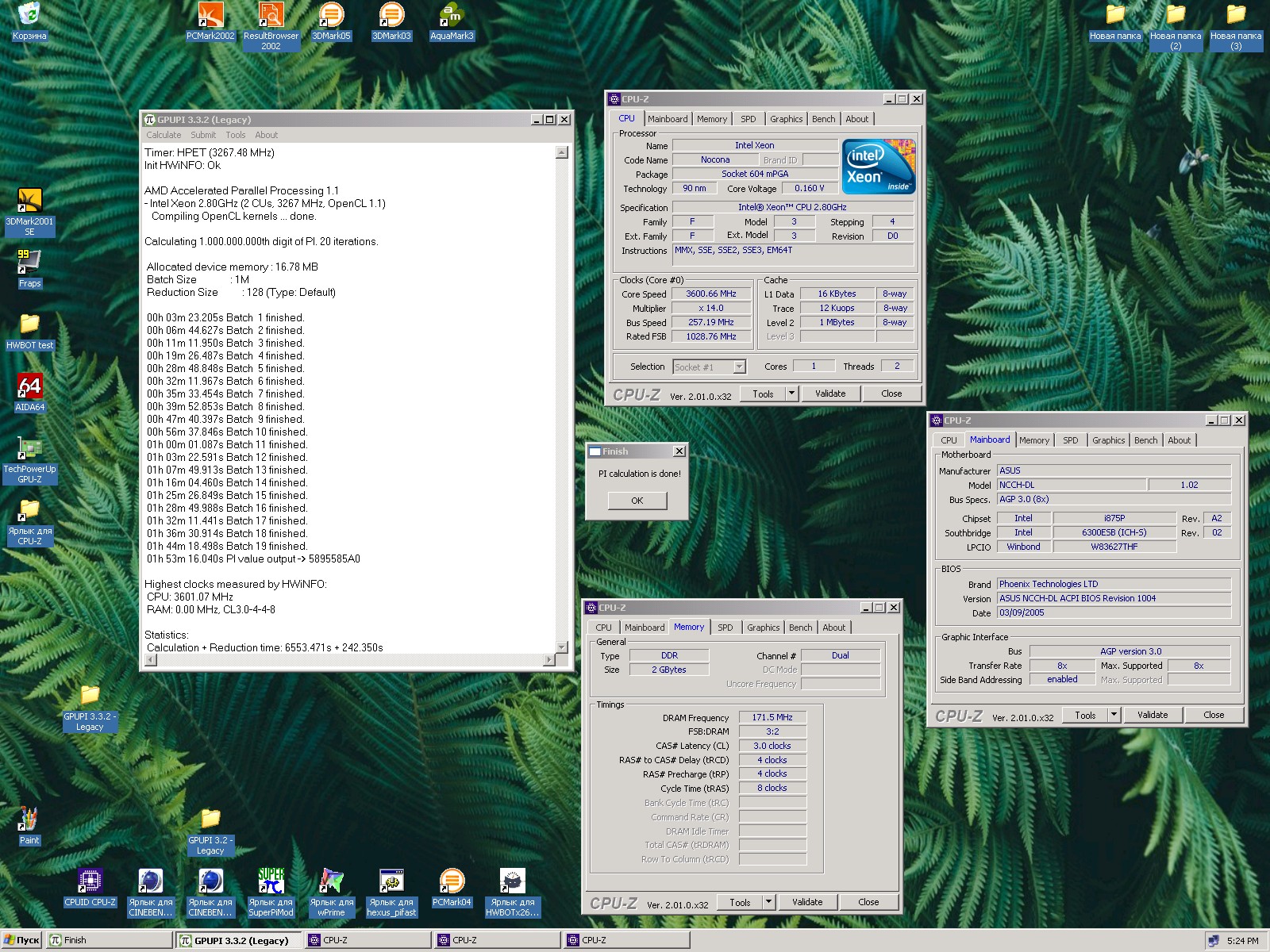Click Close button in top CPU-Z window
The height and width of the screenshot is (952, 1270).
pyautogui.click(x=891, y=393)
